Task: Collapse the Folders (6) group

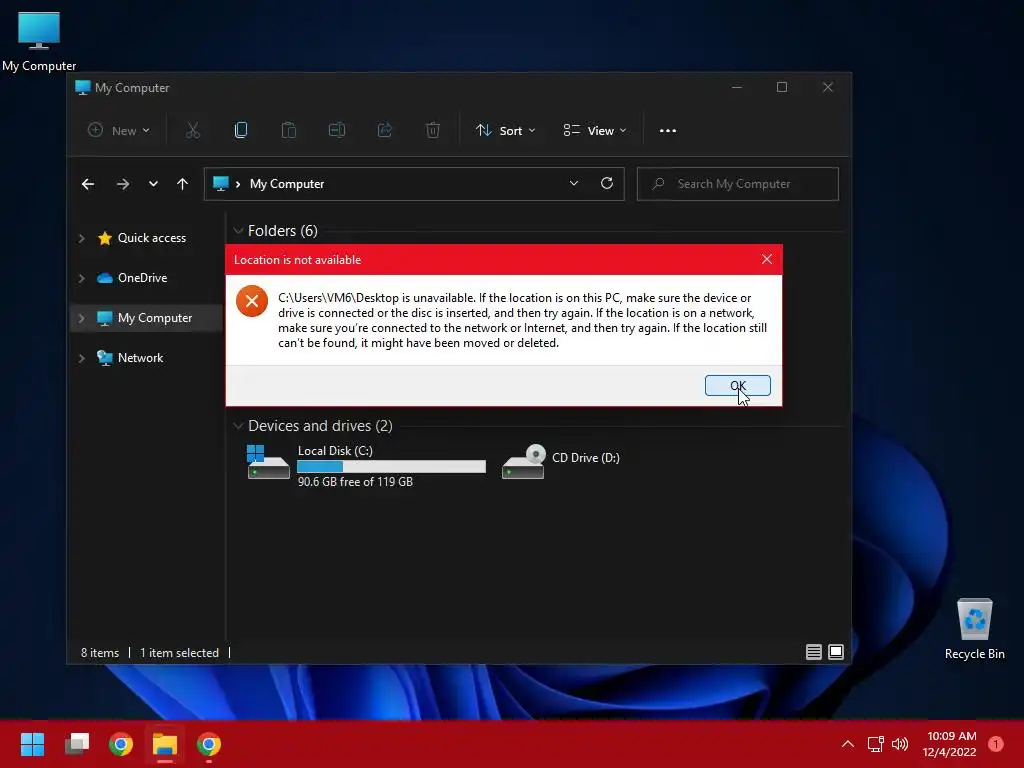Action: pyautogui.click(x=238, y=231)
